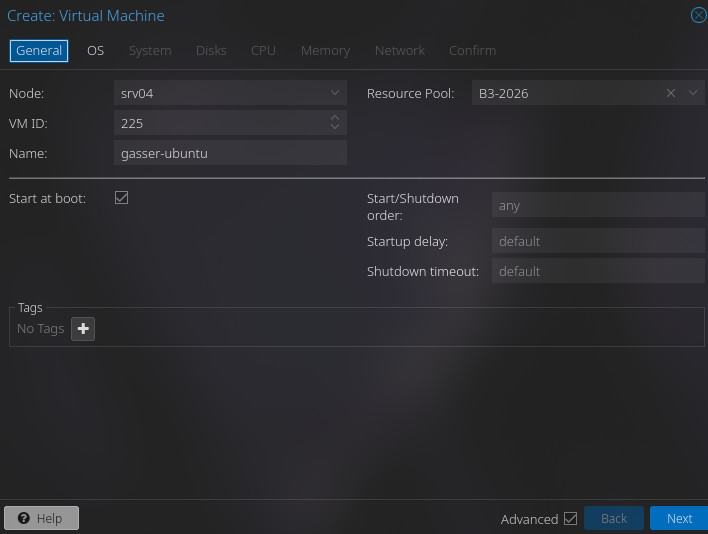Disable the Advanced options checkbox
The width and height of the screenshot is (708, 534).
tap(570, 518)
